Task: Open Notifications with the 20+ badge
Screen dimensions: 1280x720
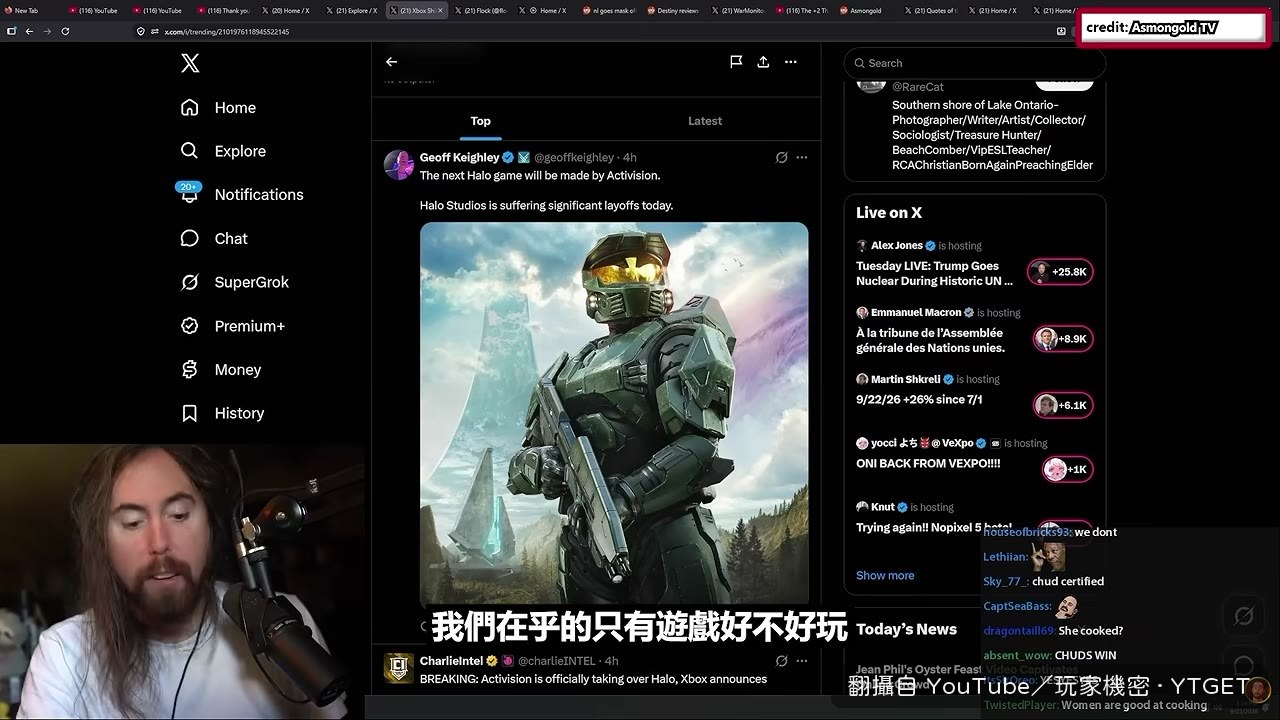Action: point(241,194)
